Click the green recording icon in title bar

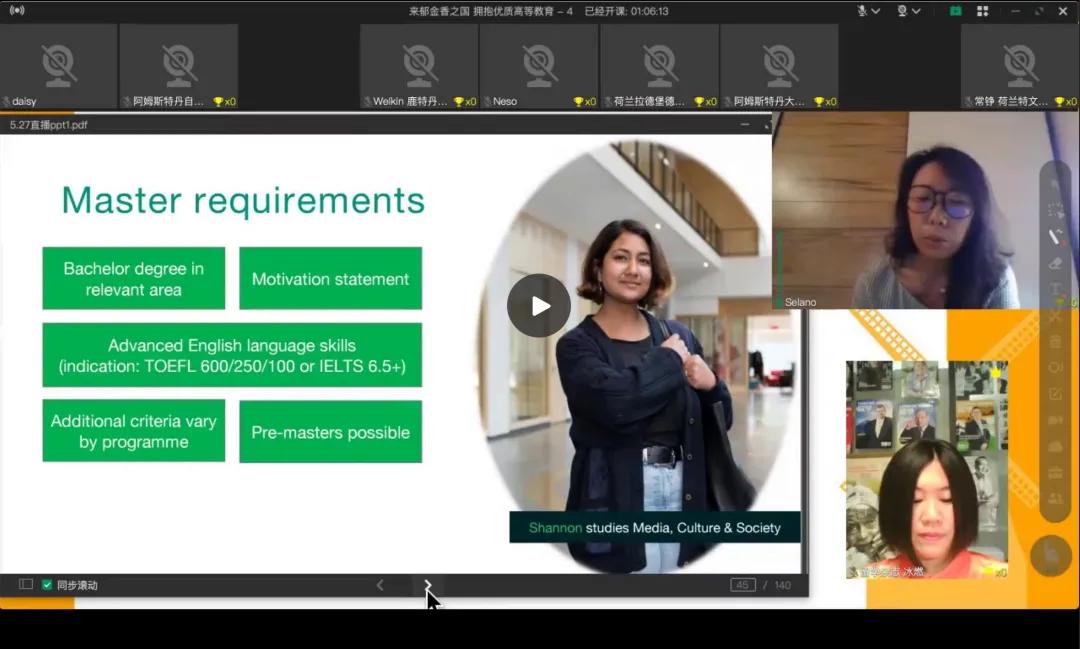955,11
